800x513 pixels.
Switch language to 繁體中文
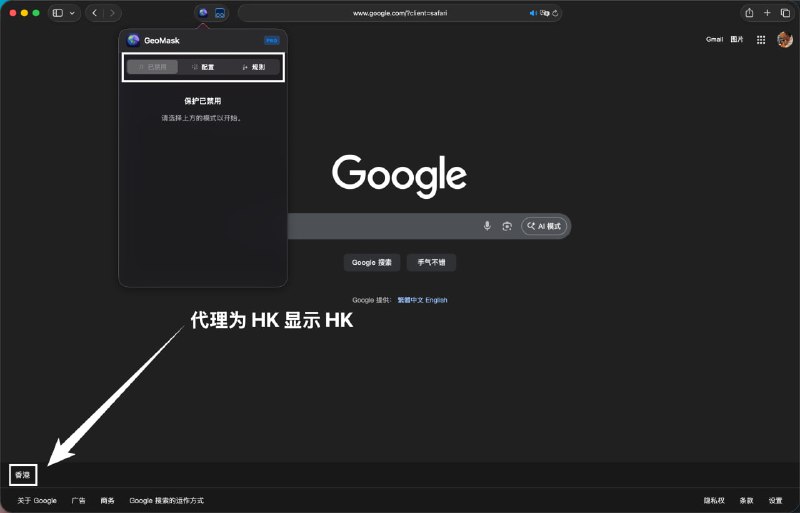pyautogui.click(x=410, y=300)
